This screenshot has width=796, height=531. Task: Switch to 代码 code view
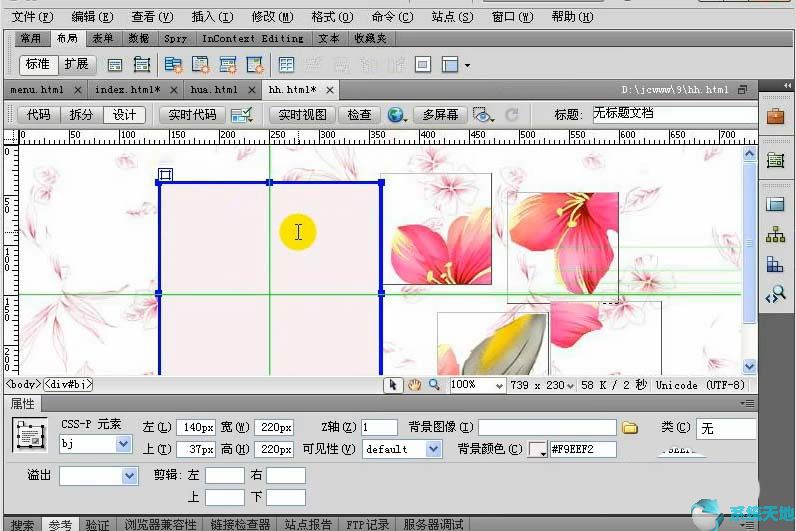(x=39, y=115)
